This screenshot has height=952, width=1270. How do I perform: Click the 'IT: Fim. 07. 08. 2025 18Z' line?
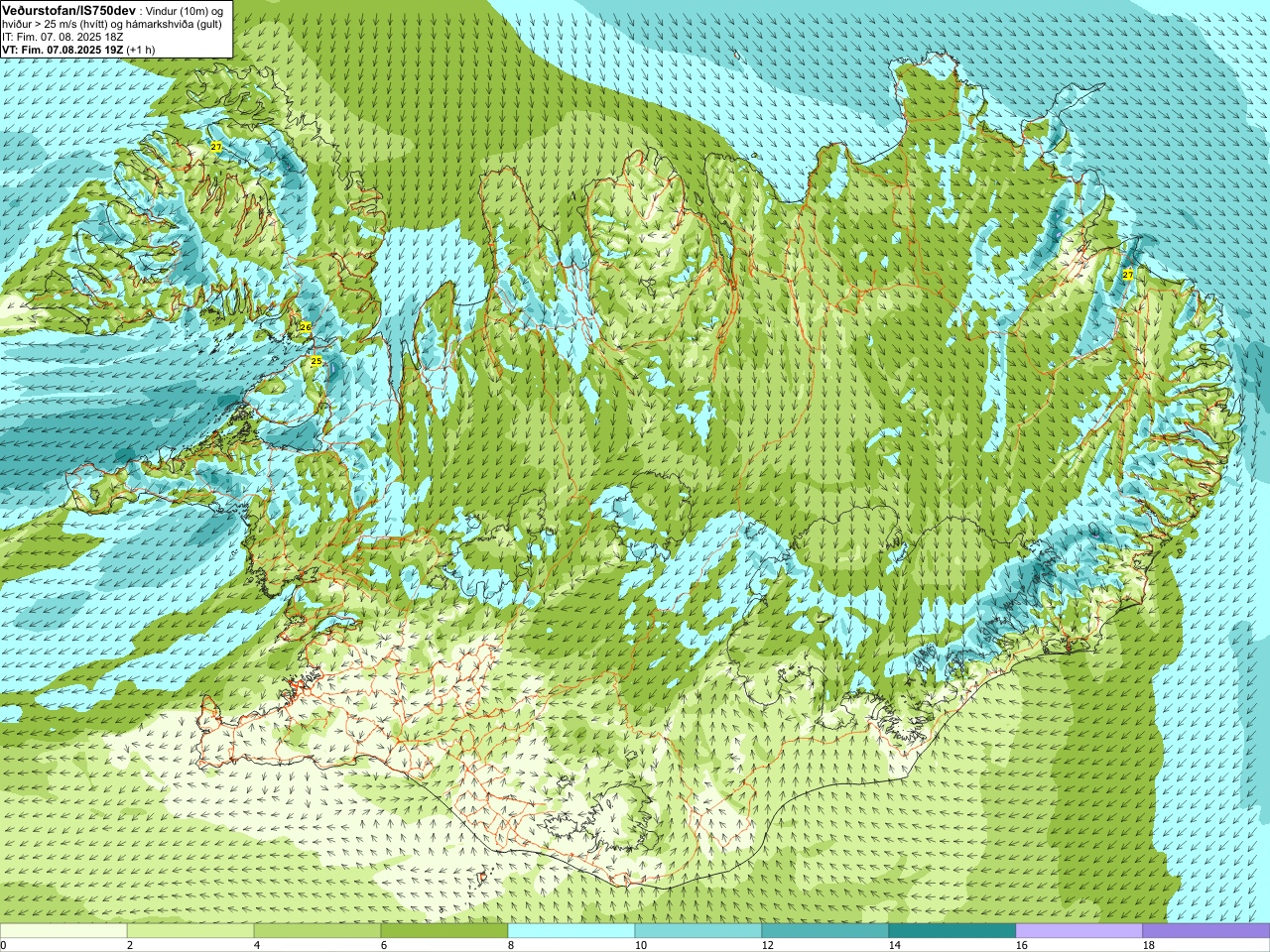(x=63, y=37)
